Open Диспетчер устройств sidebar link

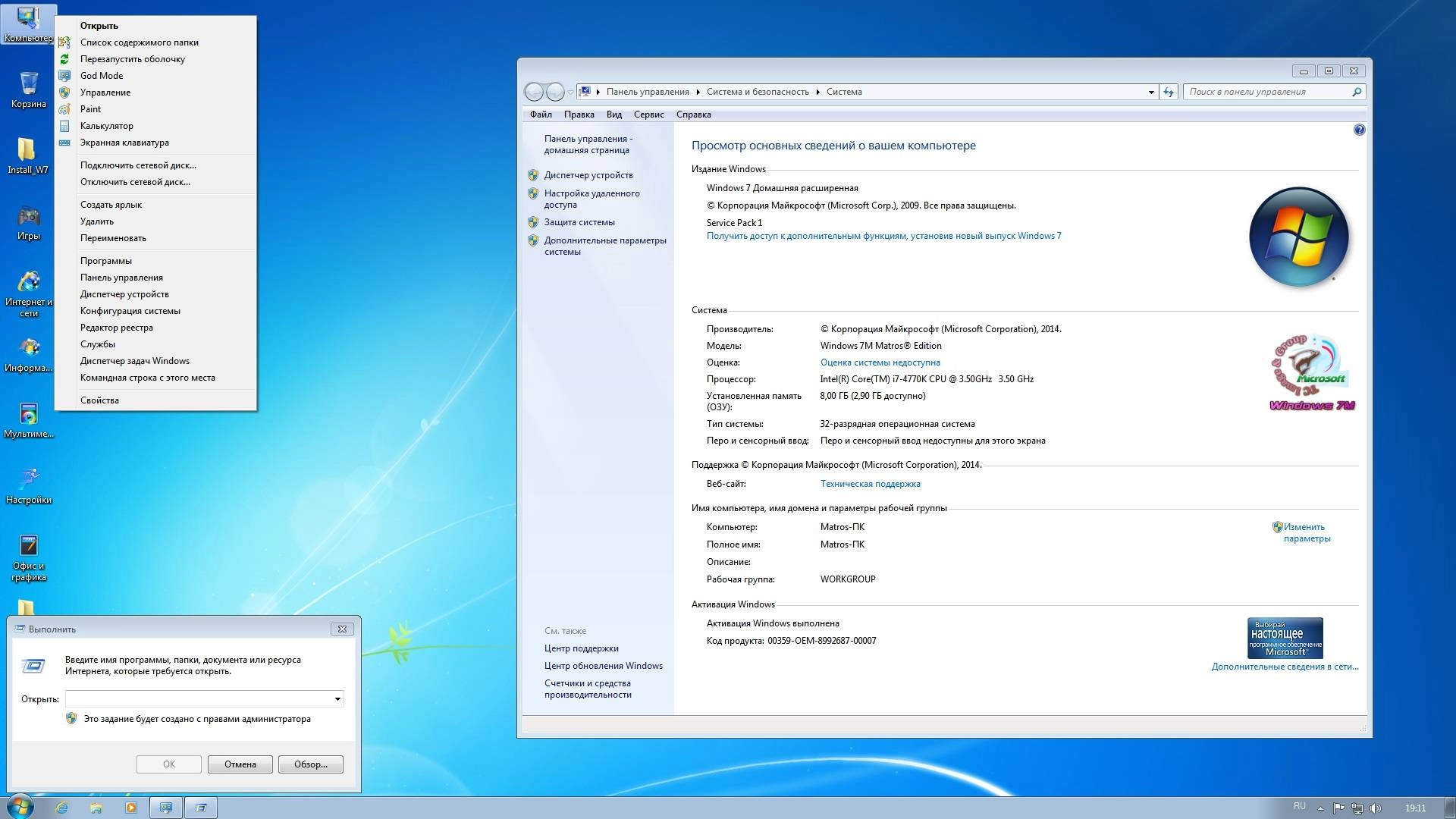[x=588, y=175]
